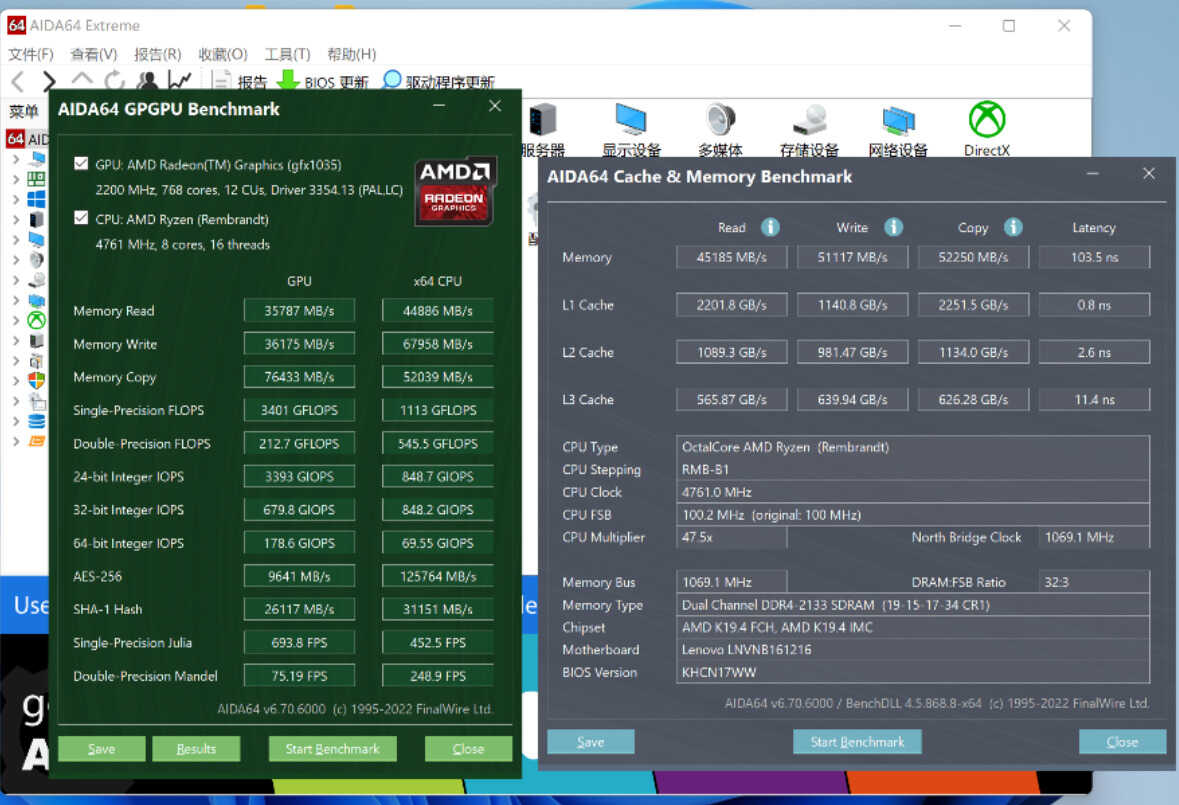Go forward with the toolbar forward arrow
The image size is (1179, 805).
[49, 81]
